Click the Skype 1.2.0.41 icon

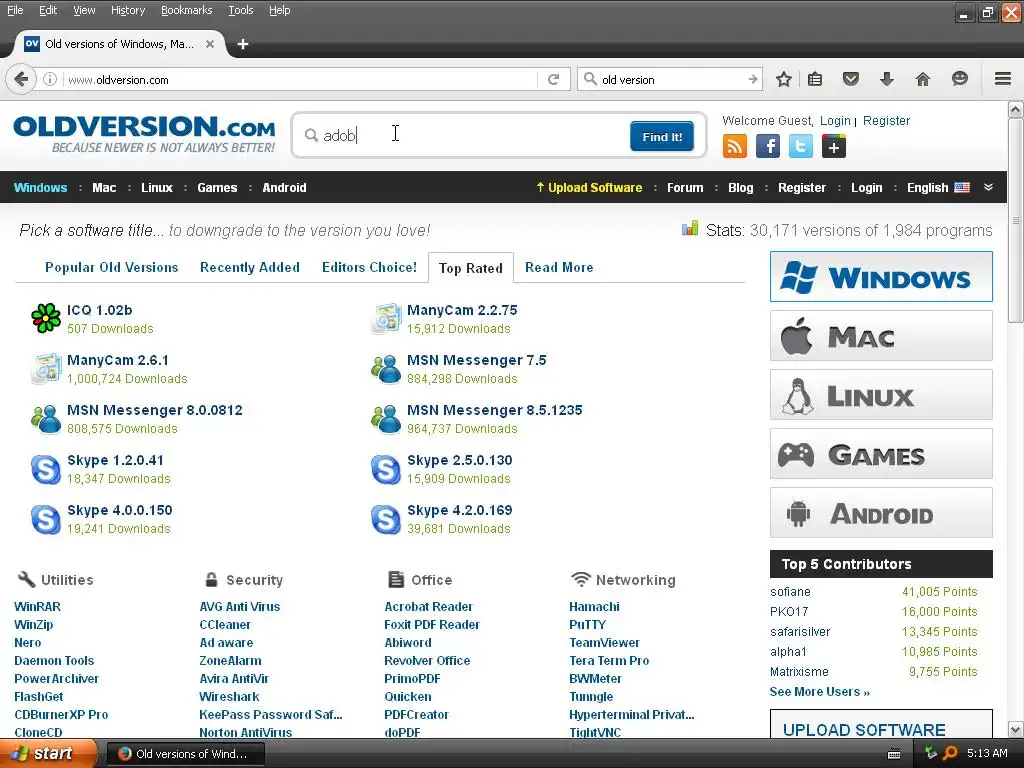[x=46, y=469]
